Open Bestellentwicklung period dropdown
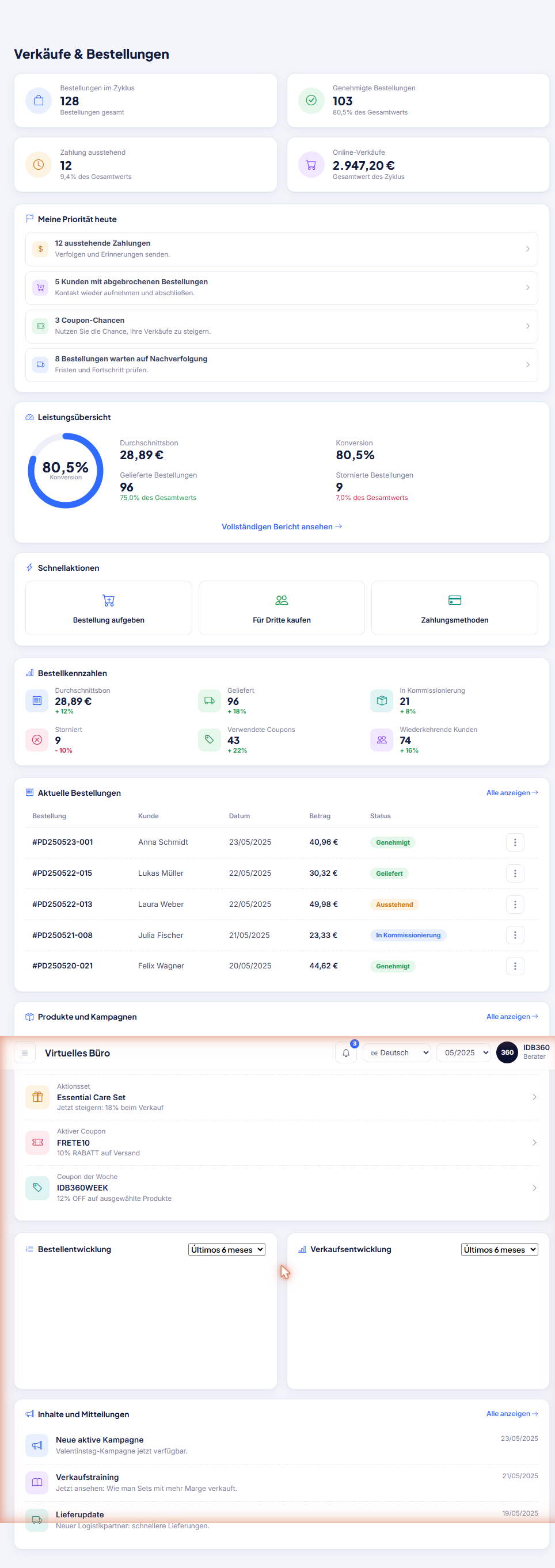555x1568 pixels. point(227,1249)
